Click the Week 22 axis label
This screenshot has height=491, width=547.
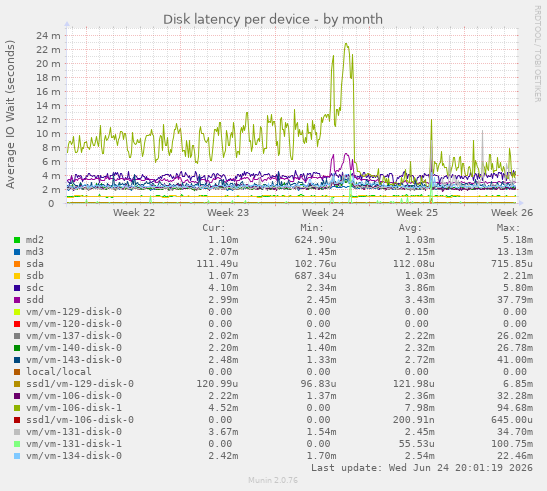point(134,213)
